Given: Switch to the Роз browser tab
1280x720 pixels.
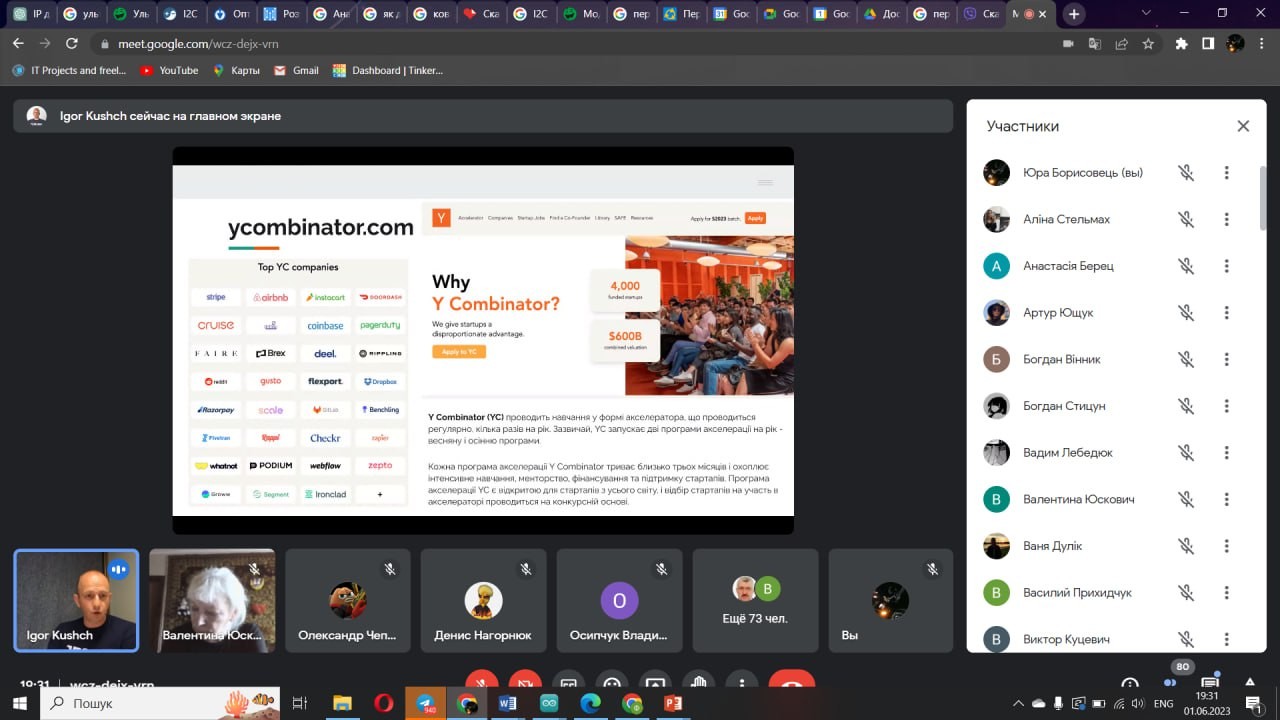Looking at the screenshot, I should [x=281, y=14].
